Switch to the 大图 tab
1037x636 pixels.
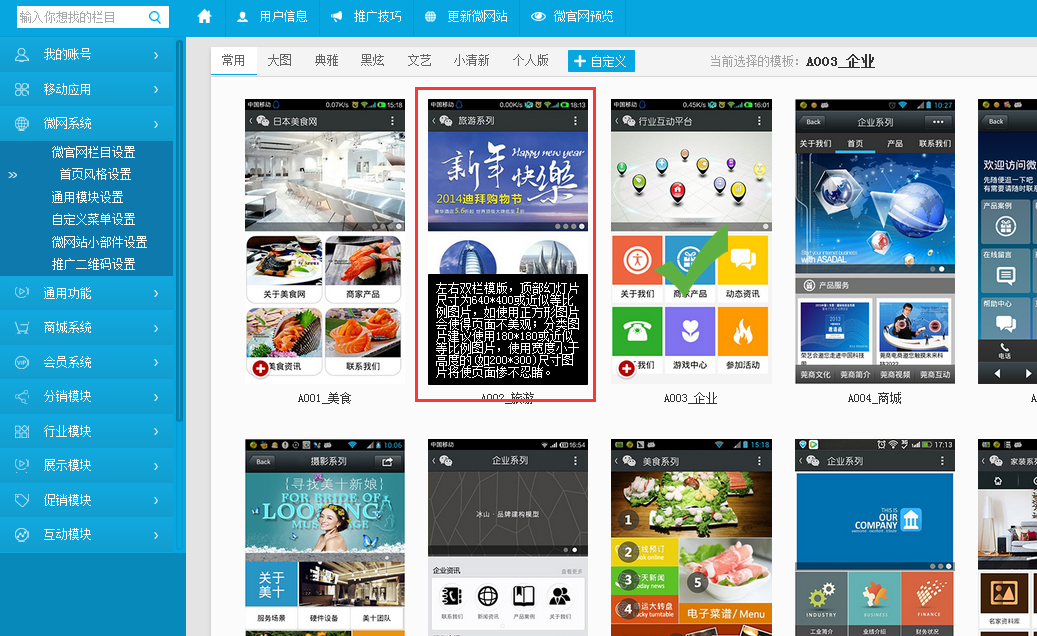[279, 61]
